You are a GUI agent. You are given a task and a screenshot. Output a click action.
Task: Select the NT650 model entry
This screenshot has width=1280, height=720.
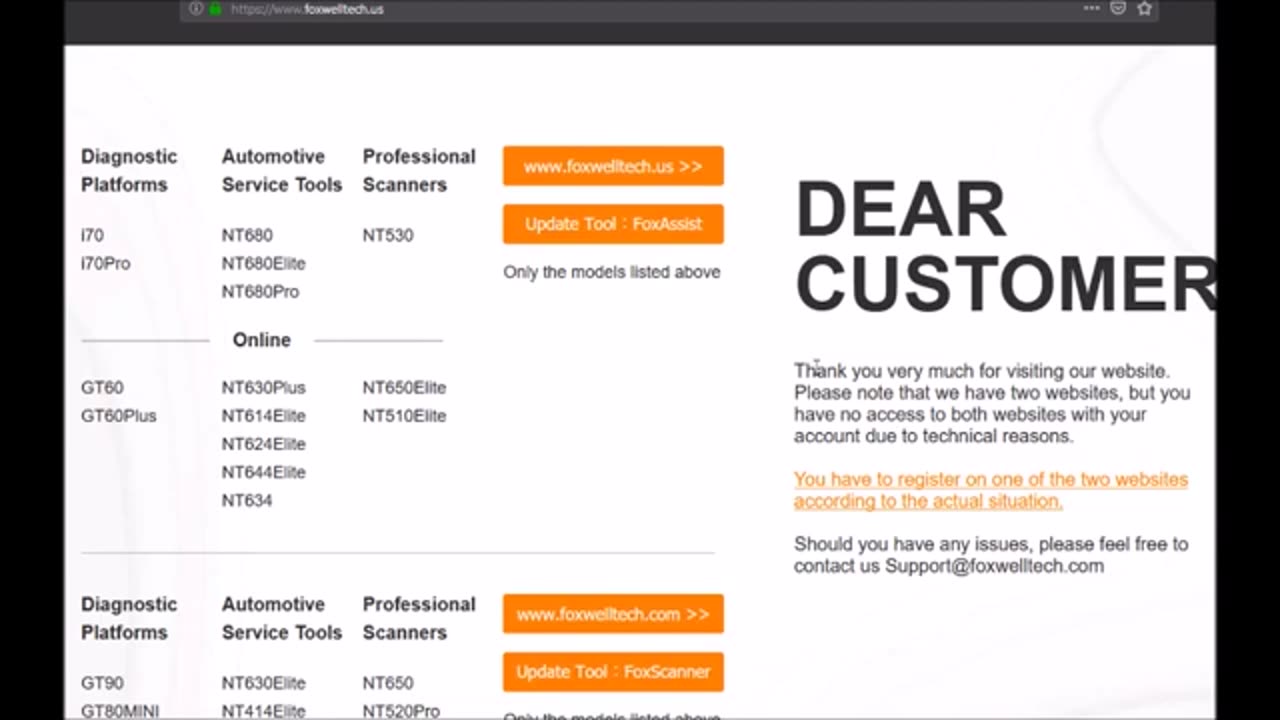click(388, 683)
